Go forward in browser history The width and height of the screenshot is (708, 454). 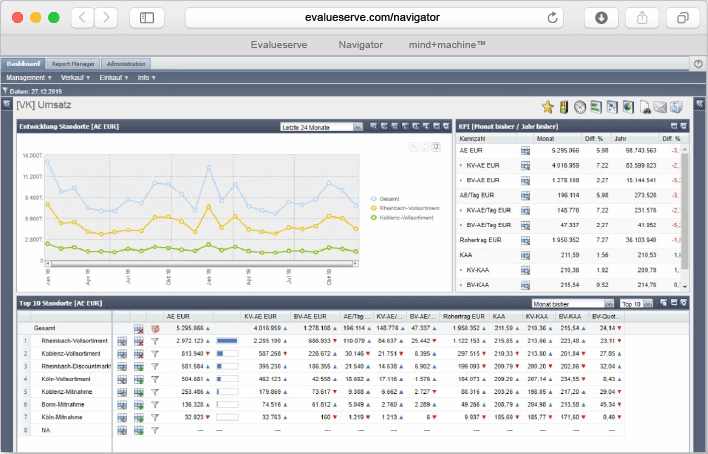(106, 18)
